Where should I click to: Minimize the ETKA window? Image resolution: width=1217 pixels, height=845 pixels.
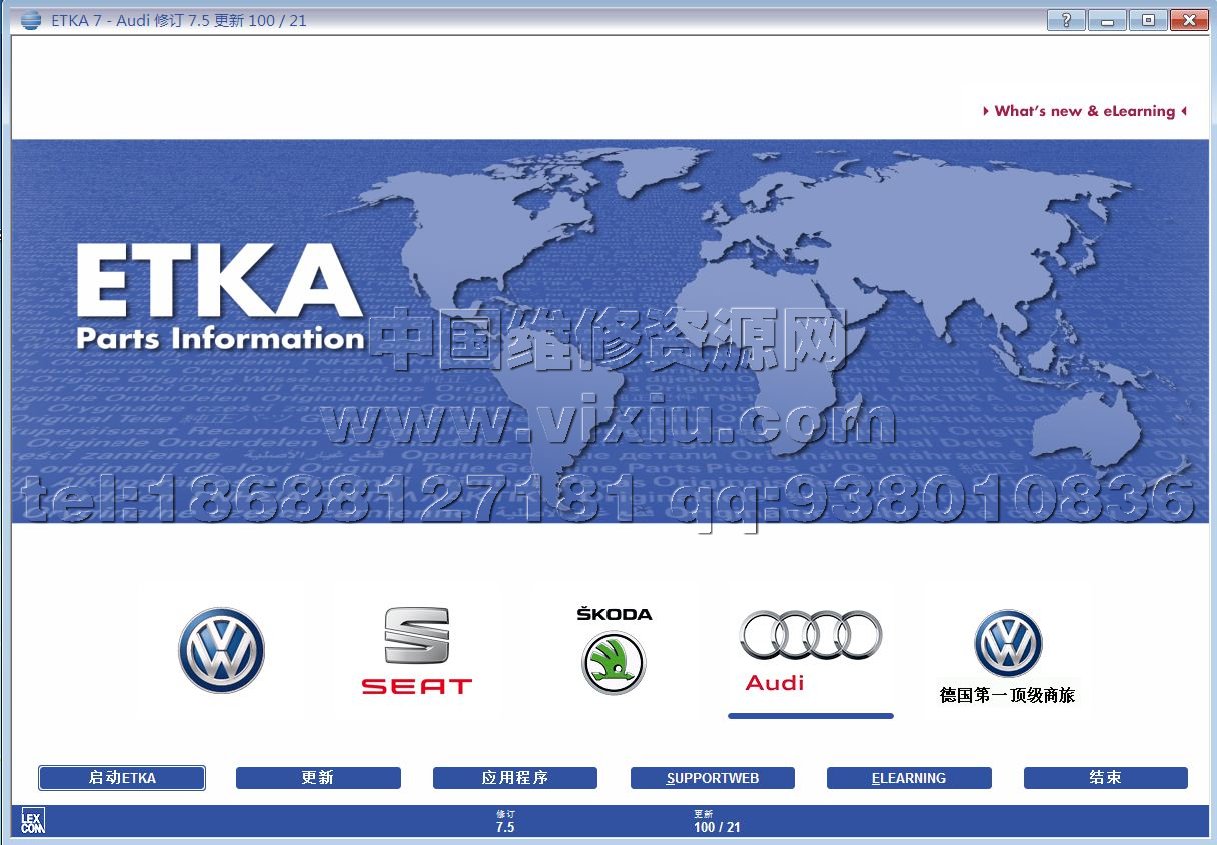pos(1107,20)
